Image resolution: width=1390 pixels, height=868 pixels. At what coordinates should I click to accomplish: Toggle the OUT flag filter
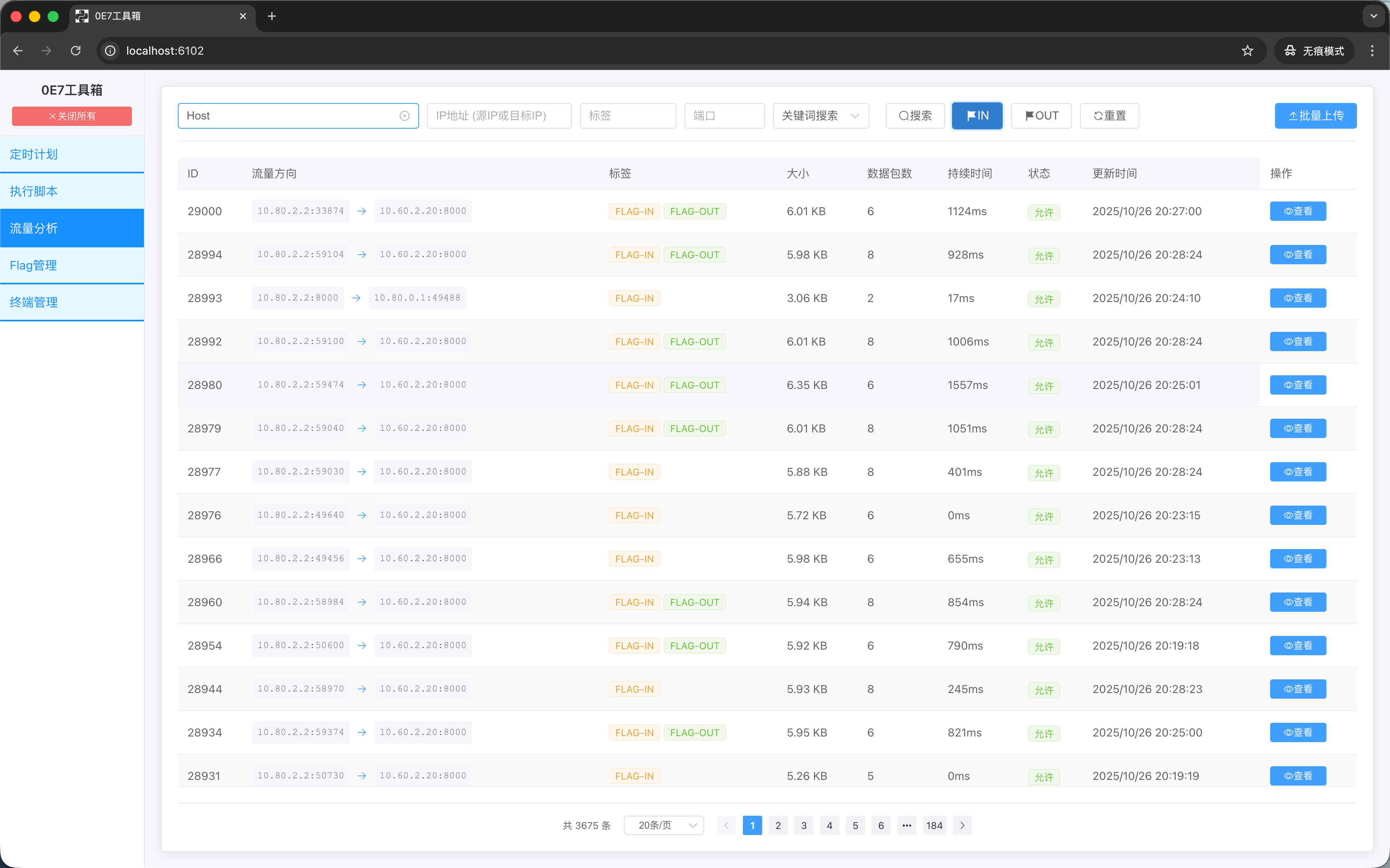point(1041,116)
